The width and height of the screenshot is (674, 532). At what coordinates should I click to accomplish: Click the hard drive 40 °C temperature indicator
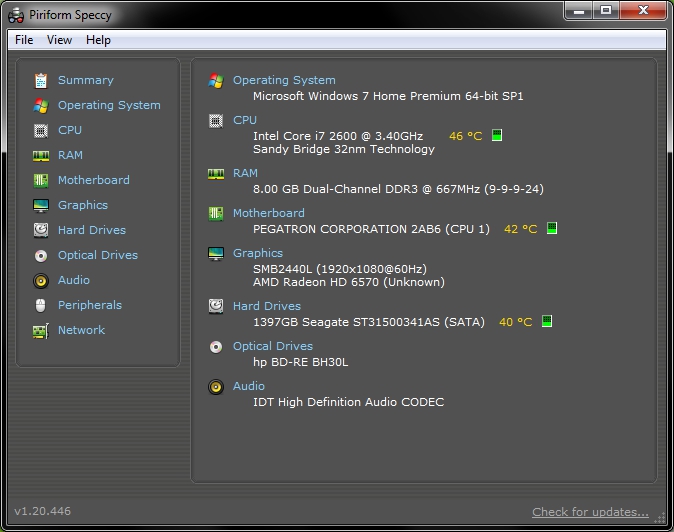[516, 322]
